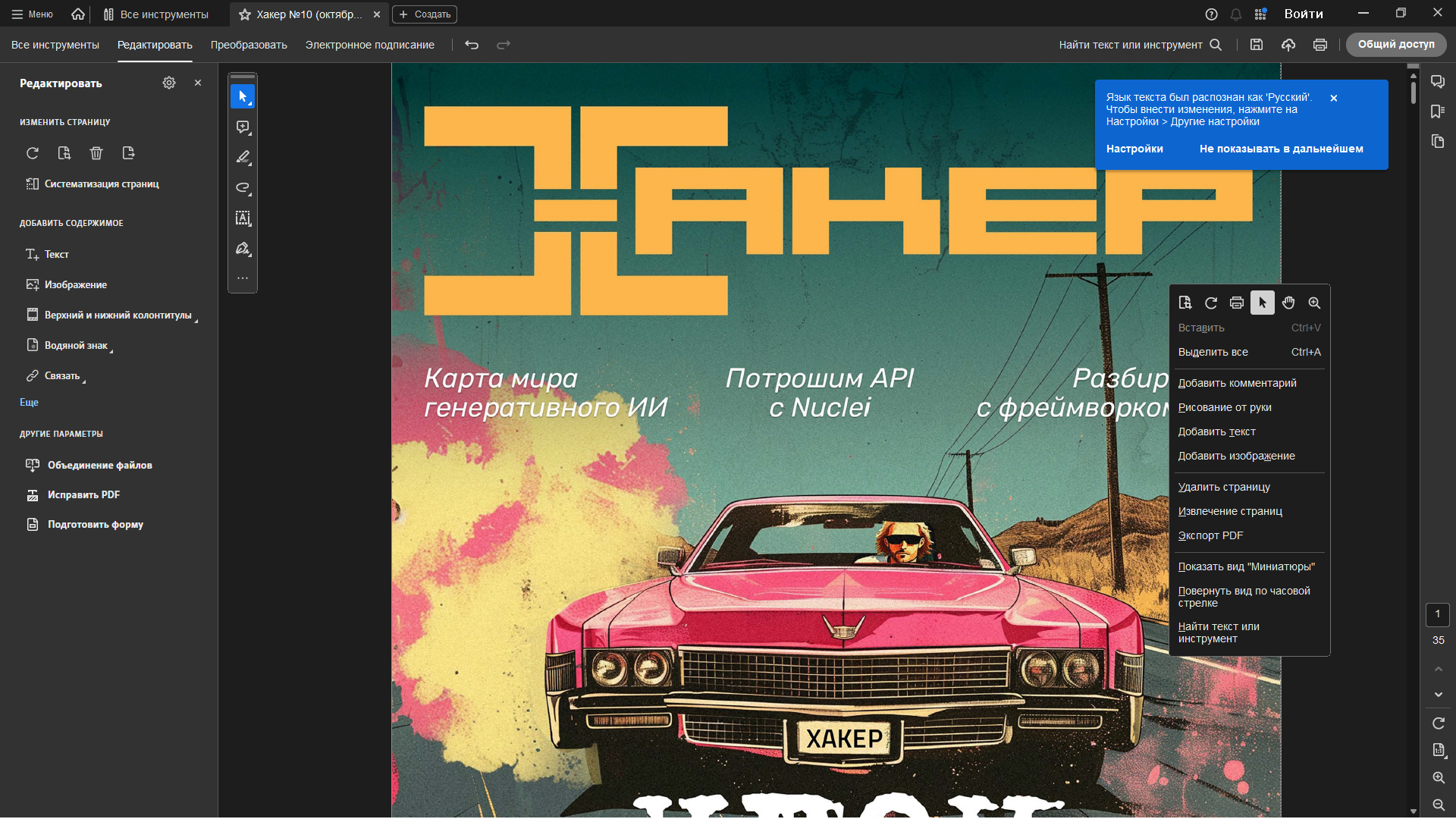This screenshot has width=1456, height=819.
Task: Select the arrow selection tool in vertical toolbar
Action: pyautogui.click(x=243, y=96)
